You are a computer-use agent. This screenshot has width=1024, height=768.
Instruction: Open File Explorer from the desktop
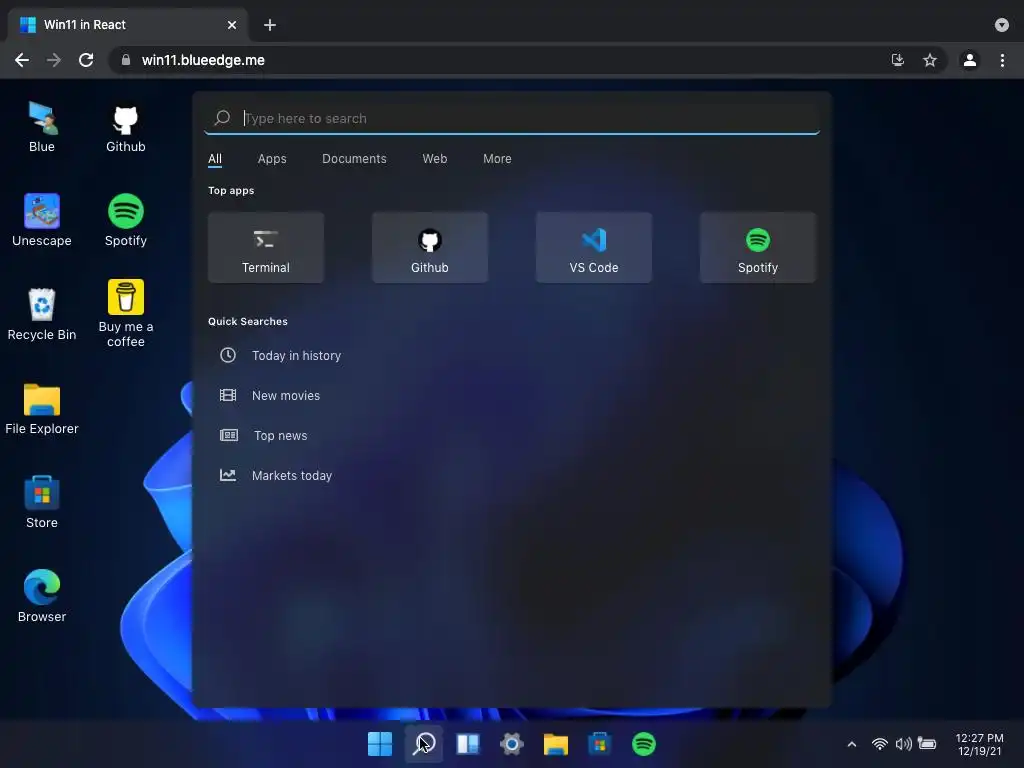(x=42, y=409)
